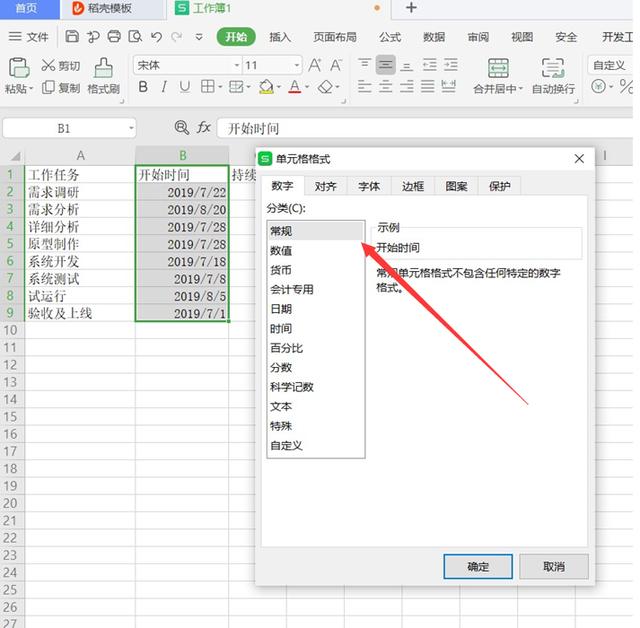Toggle Bold formatting
640x628 pixels.
(143, 87)
